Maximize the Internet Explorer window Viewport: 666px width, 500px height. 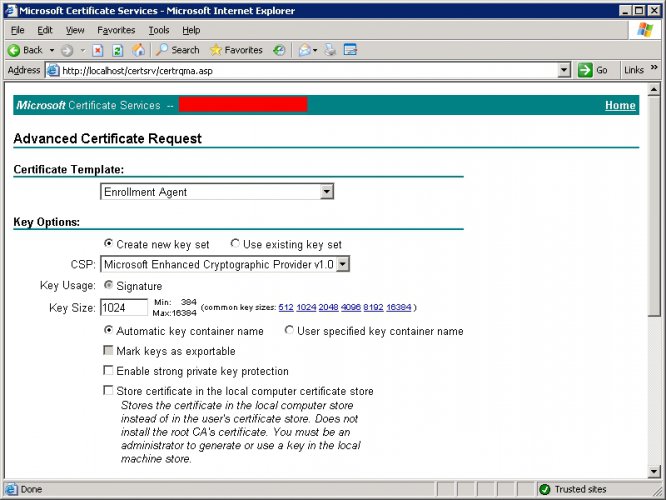tap(638, 11)
